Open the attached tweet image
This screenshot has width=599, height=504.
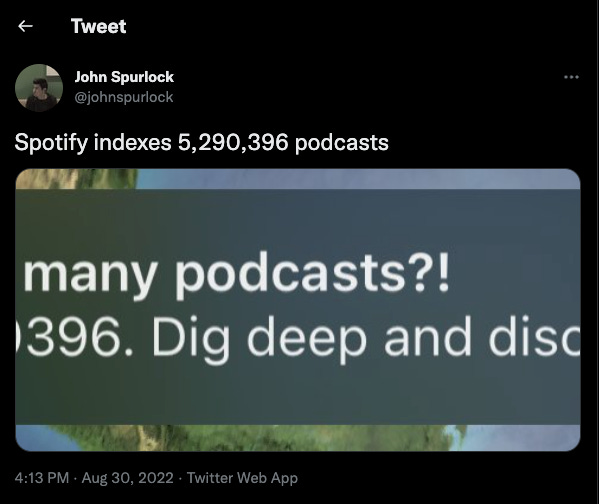click(x=298, y=310)
